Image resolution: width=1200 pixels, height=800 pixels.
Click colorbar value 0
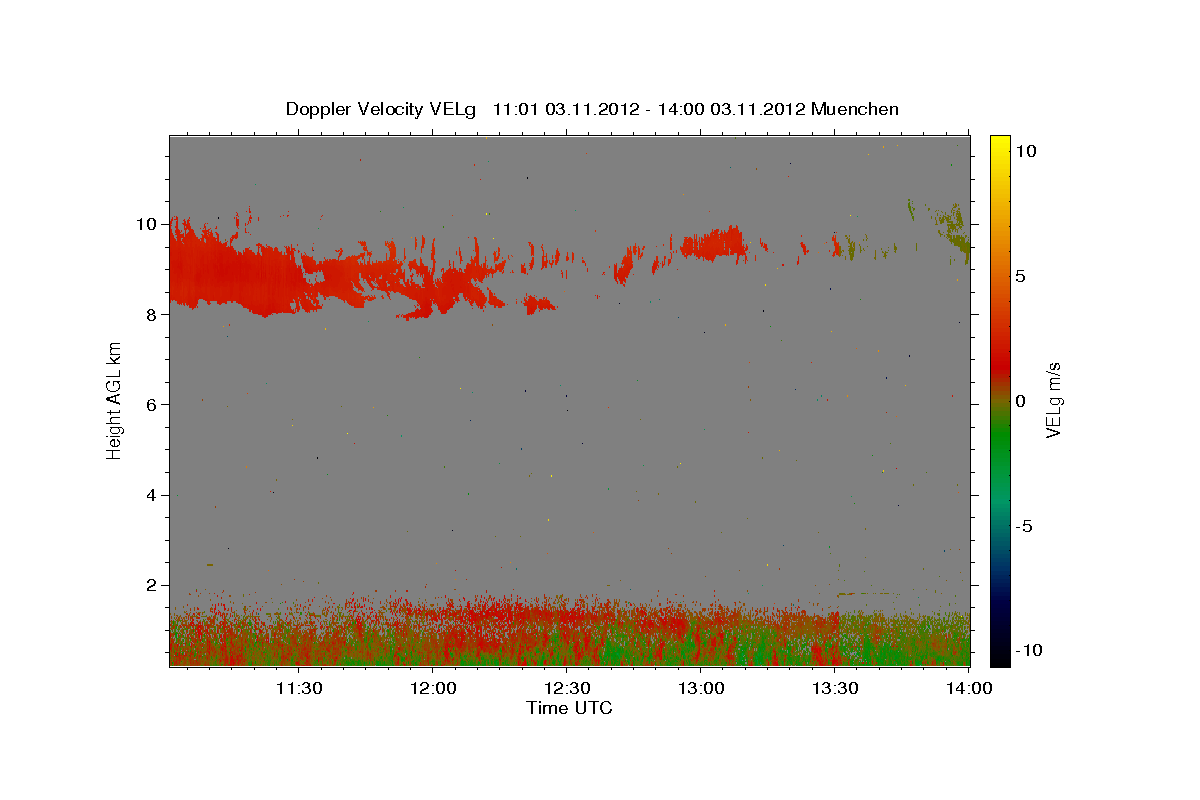pyautogui.click(x=1019, y=401)
